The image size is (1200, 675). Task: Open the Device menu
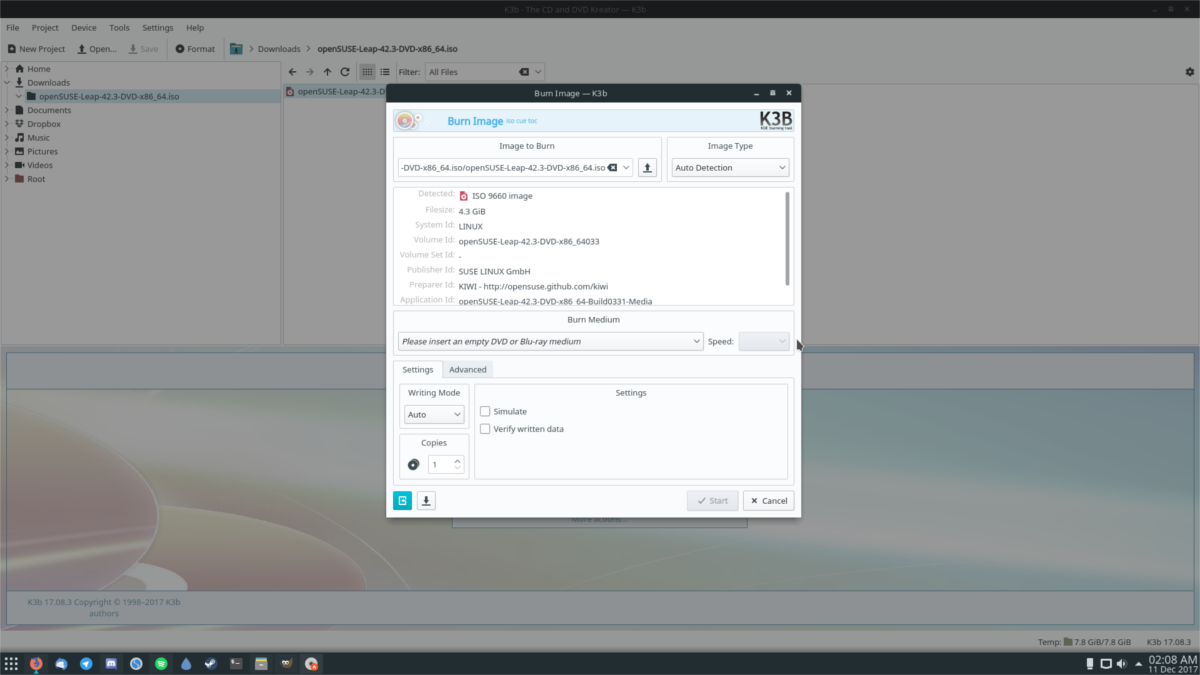coord(84,28)
